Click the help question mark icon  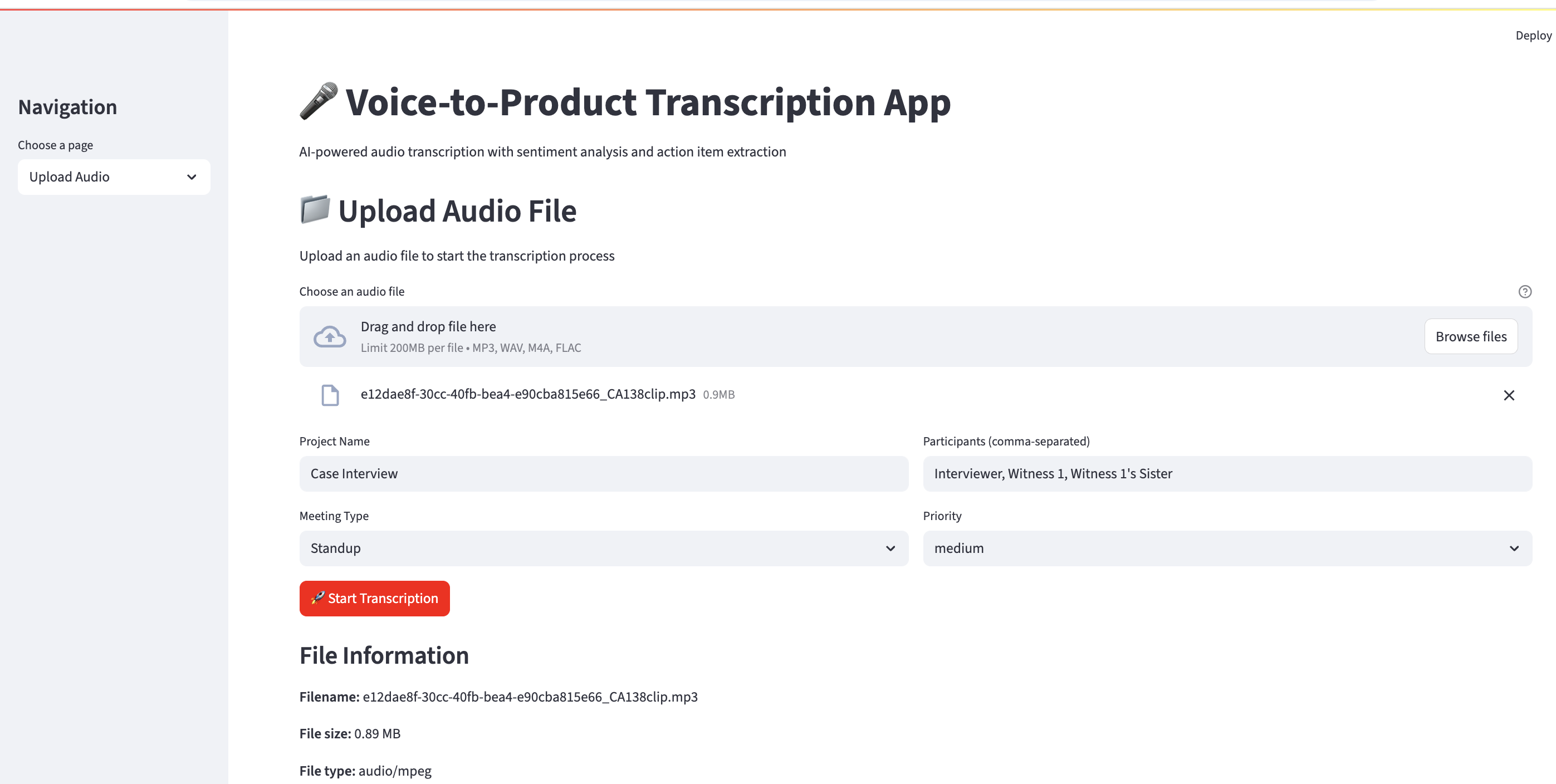click(1525, 292)
